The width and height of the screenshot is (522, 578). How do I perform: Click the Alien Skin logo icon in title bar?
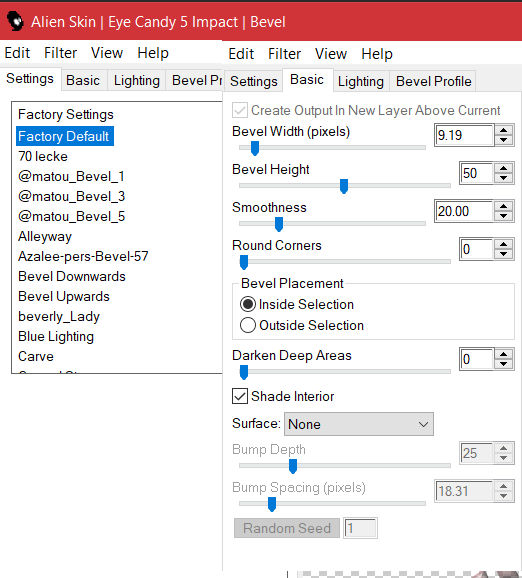point(15,21)
